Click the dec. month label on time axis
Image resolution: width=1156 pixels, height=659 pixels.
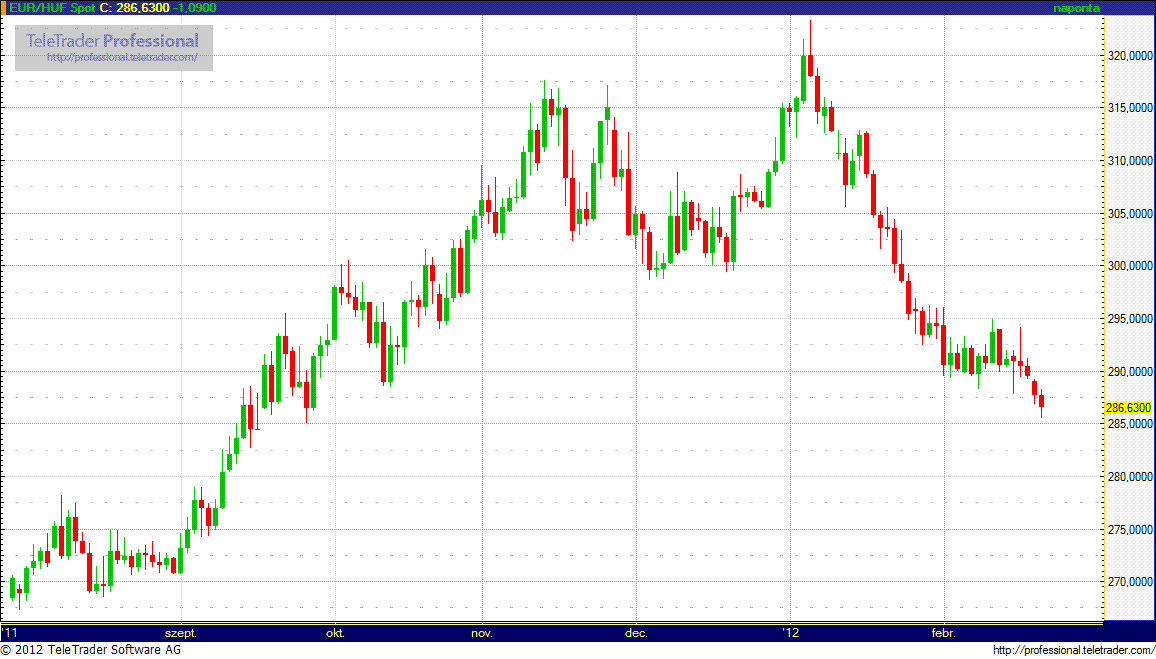[636, 632]
